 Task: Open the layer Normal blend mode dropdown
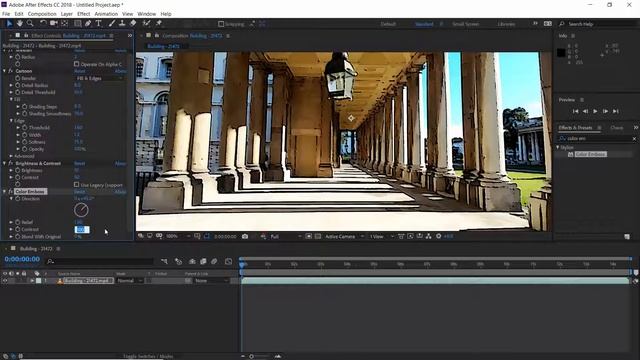pyautogui.click(x=129, y=281)
